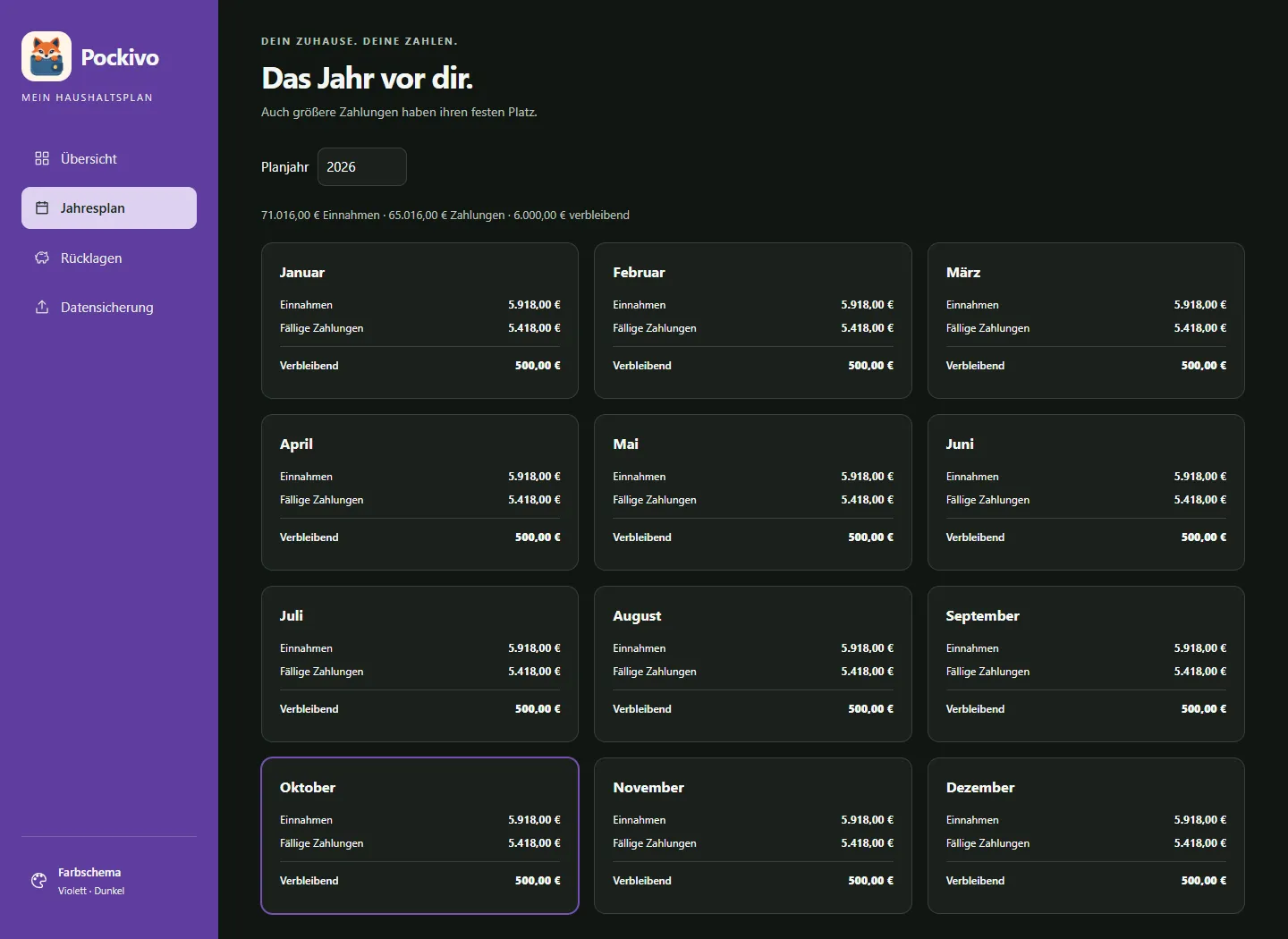Select the highlighted Oktober month card
Image resolution: width=1288 pixels, height=939 pixels.
pos(419,835)
